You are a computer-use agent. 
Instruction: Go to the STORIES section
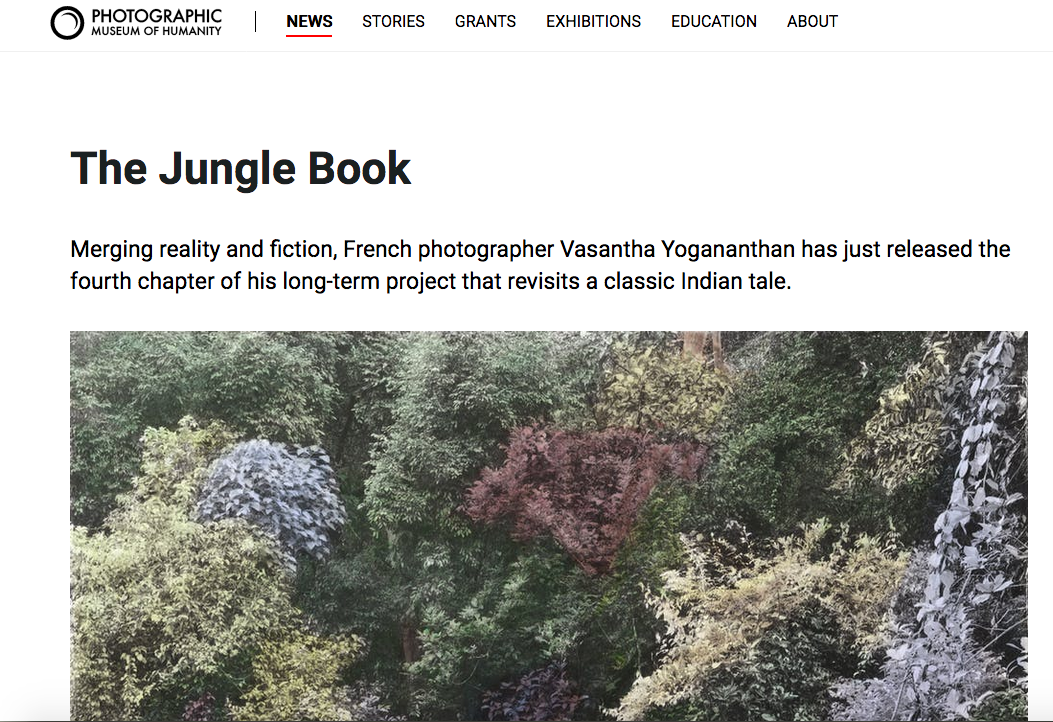click(394, 21)
